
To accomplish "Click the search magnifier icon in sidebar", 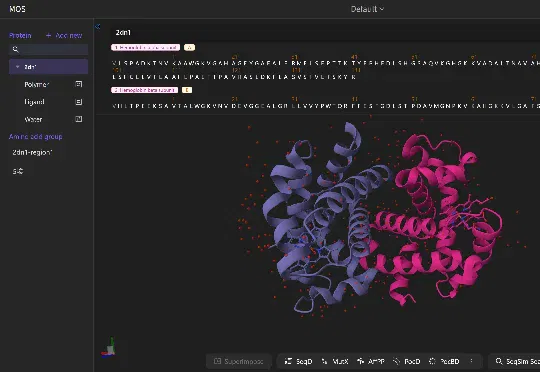I will coord(15,50).
